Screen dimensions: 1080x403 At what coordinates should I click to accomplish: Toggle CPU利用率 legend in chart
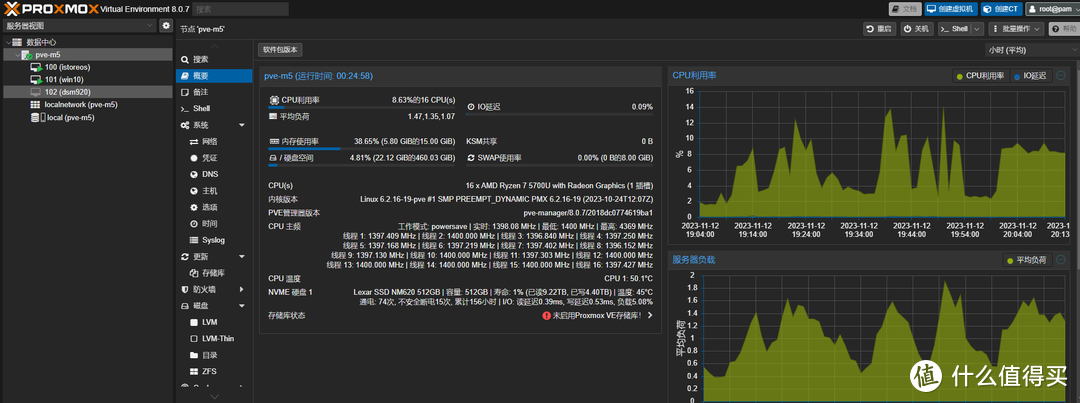click(x=979, y=76)
